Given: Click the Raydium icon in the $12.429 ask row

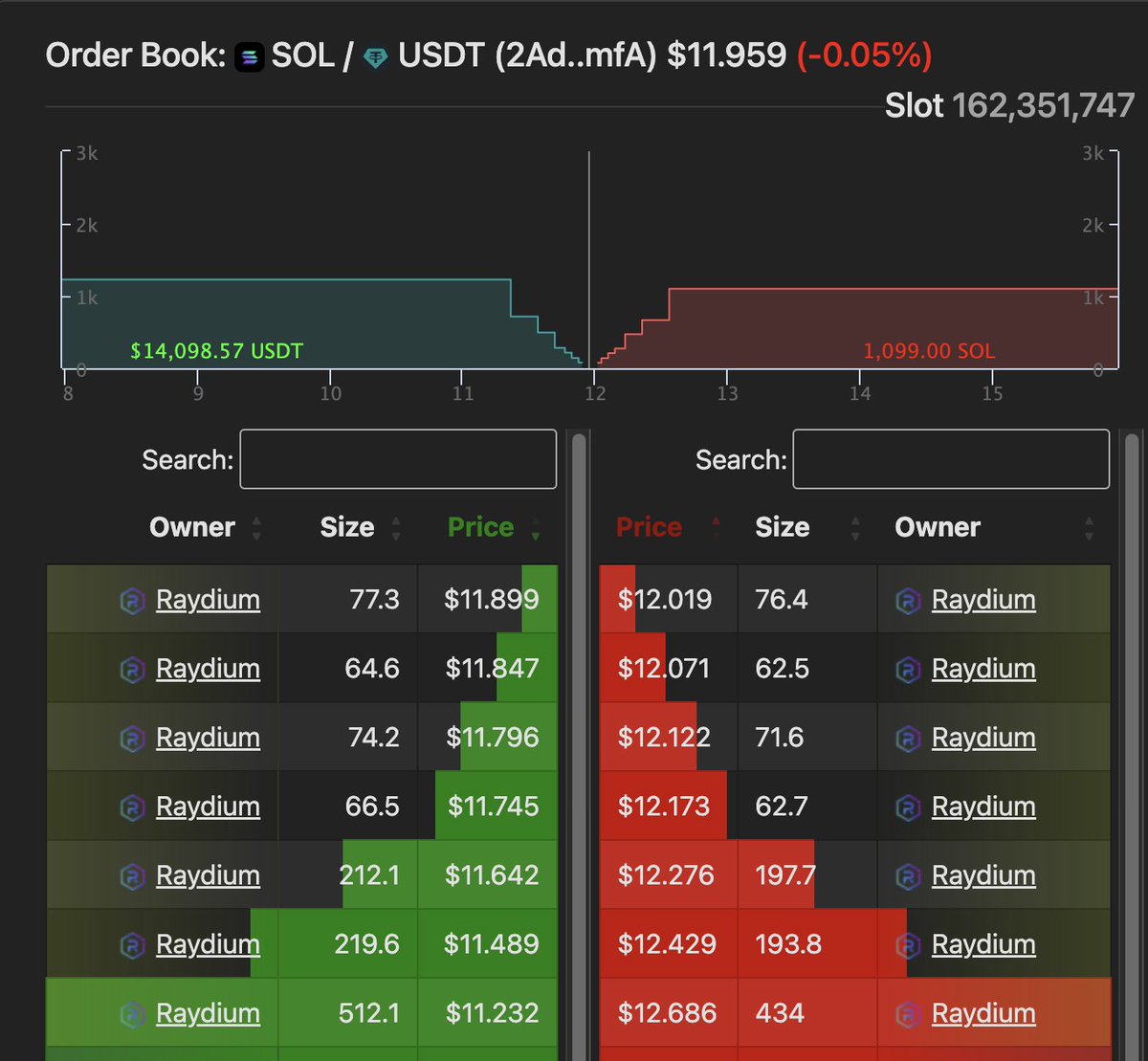Looking at the screenshot, I should click(x=908, y=945).
